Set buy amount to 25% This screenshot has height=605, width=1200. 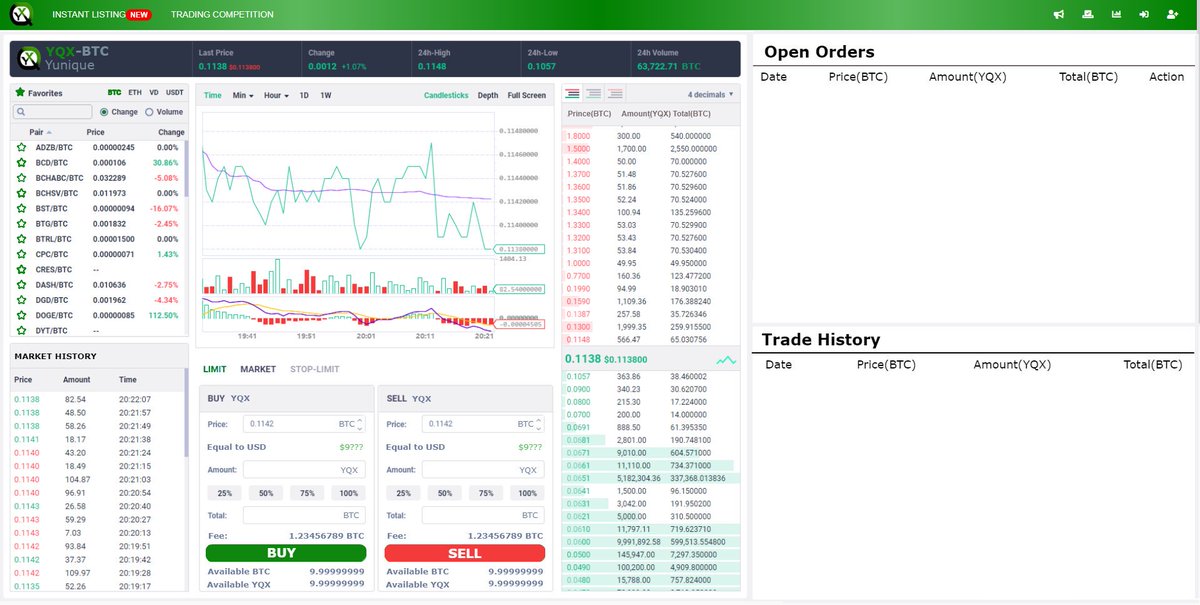tap(225, 493)
